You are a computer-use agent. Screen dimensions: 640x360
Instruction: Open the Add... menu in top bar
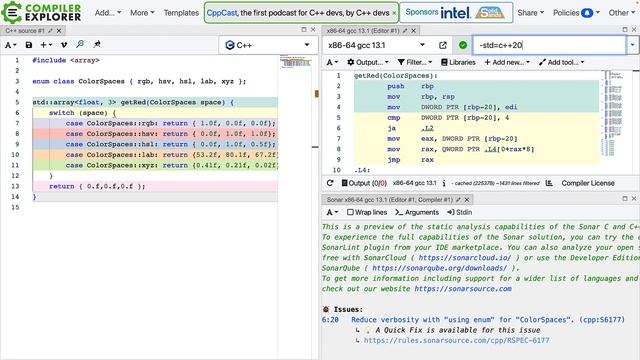(x=108, y=13)
